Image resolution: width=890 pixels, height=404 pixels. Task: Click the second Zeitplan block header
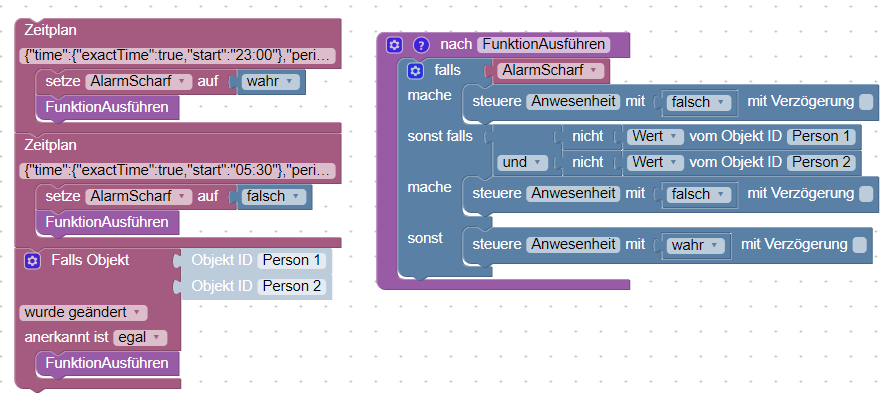[51, 145]
